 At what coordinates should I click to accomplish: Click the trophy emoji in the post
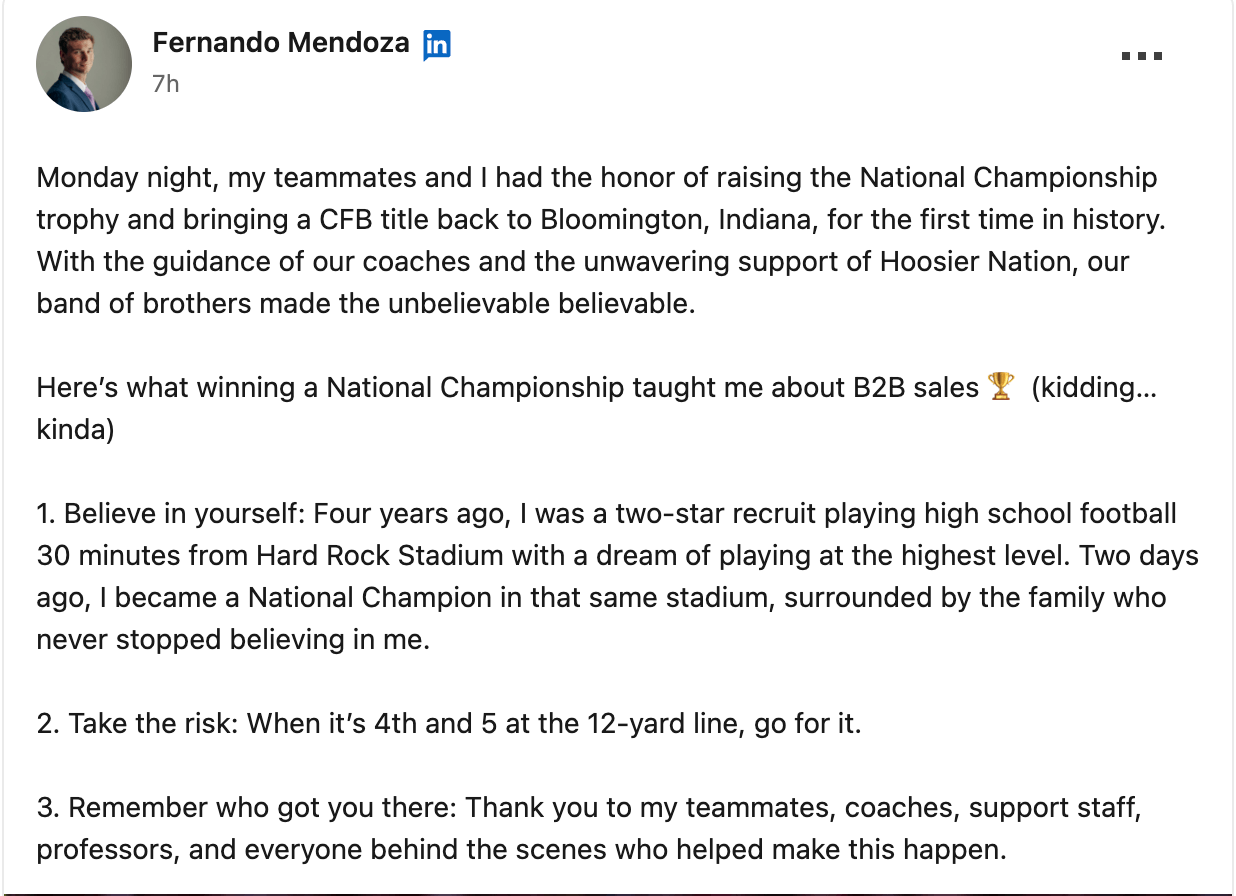click(x=1000, y=387)
